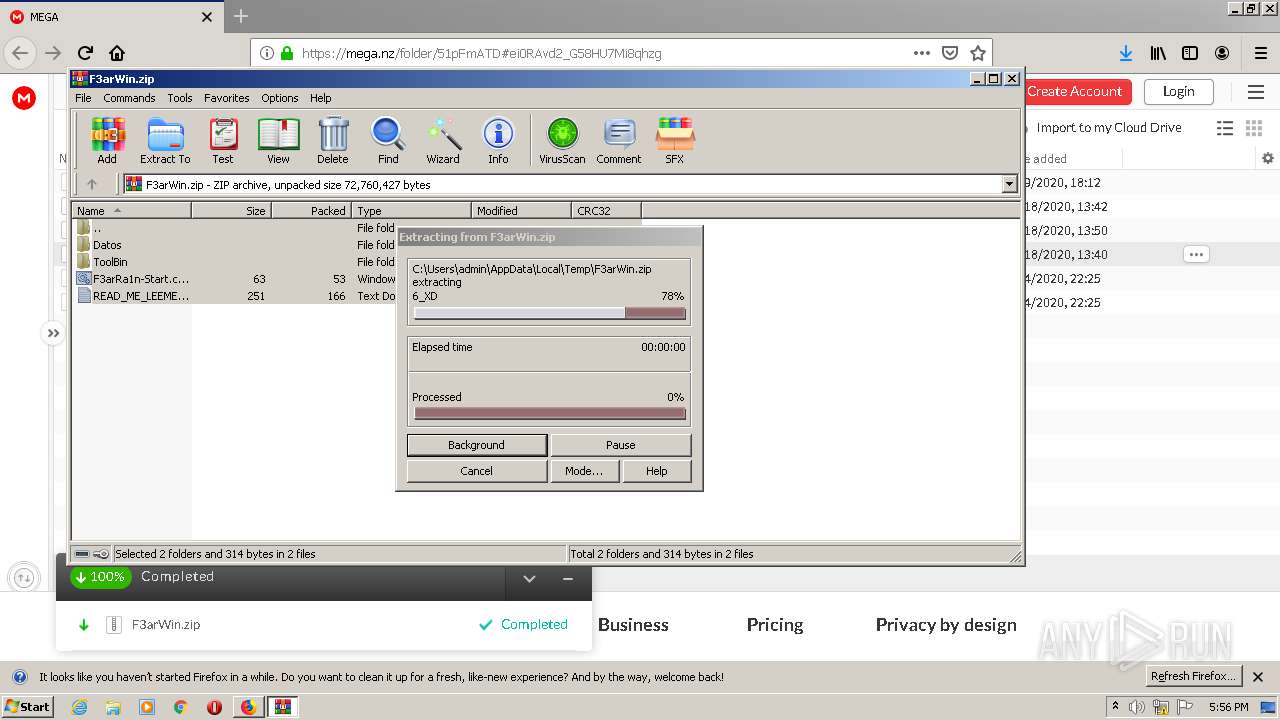The height and width of the screenshot is (720, 1280).
Task: Click the SFX toolbar icon
Action: pyautogui.click(x=675, y=140)
